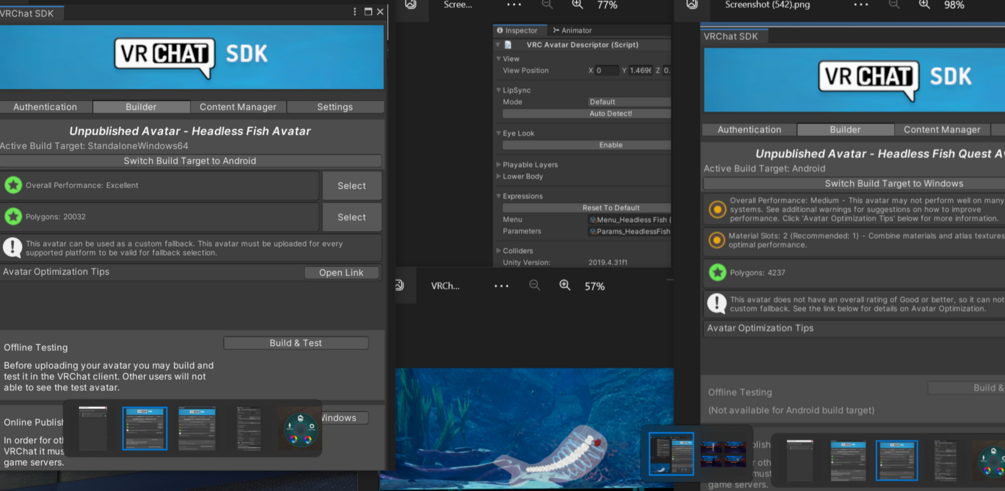Zoom out in the 57% photo window
Viewport: 1005px width, 491px height.
click(x=534, y=285)
